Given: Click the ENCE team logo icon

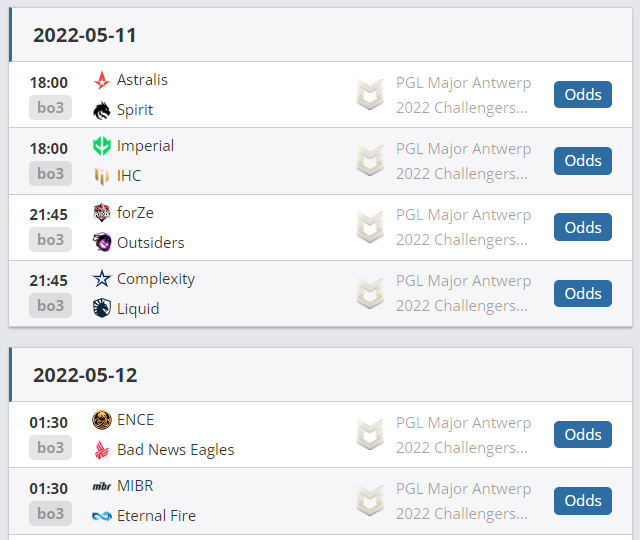Looking at the screenshot, I should [101, 420].
